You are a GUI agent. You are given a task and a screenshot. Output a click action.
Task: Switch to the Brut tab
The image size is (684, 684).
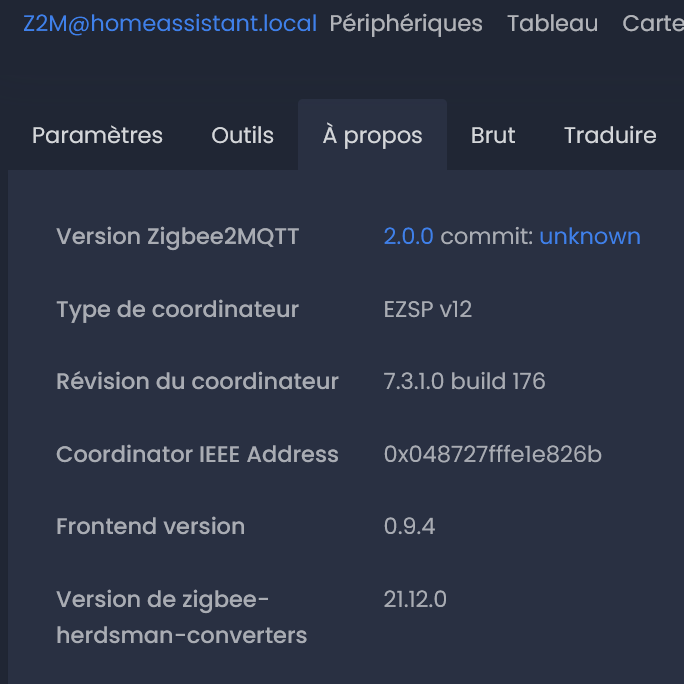pyautogui.click(x=493, y=136)
